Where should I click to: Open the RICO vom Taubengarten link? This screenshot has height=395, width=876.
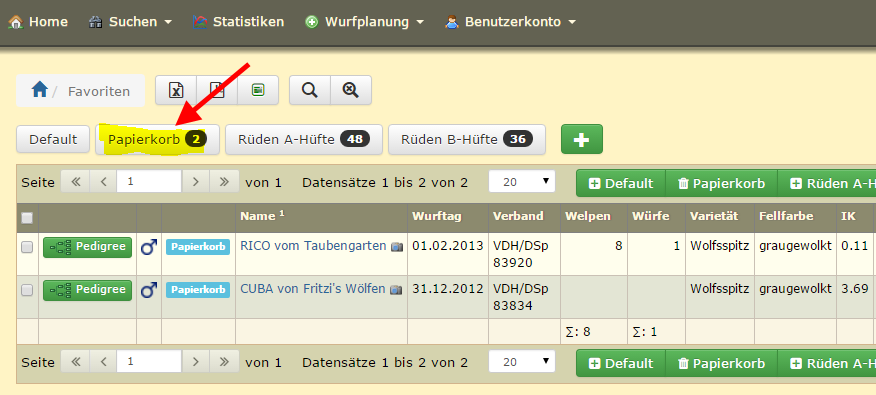(313, 246)
